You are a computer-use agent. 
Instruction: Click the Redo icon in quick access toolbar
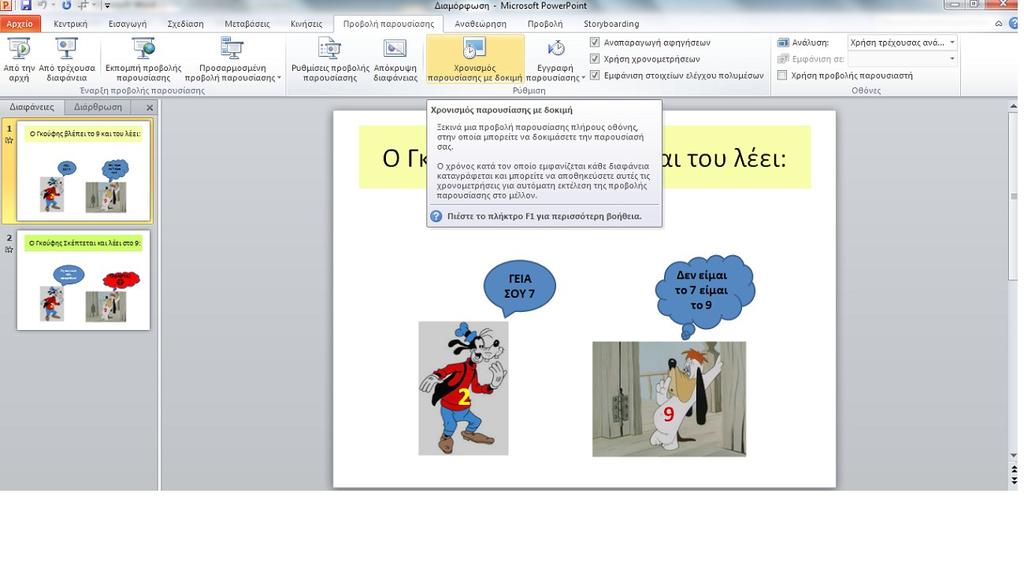click(x=66, y=5)
